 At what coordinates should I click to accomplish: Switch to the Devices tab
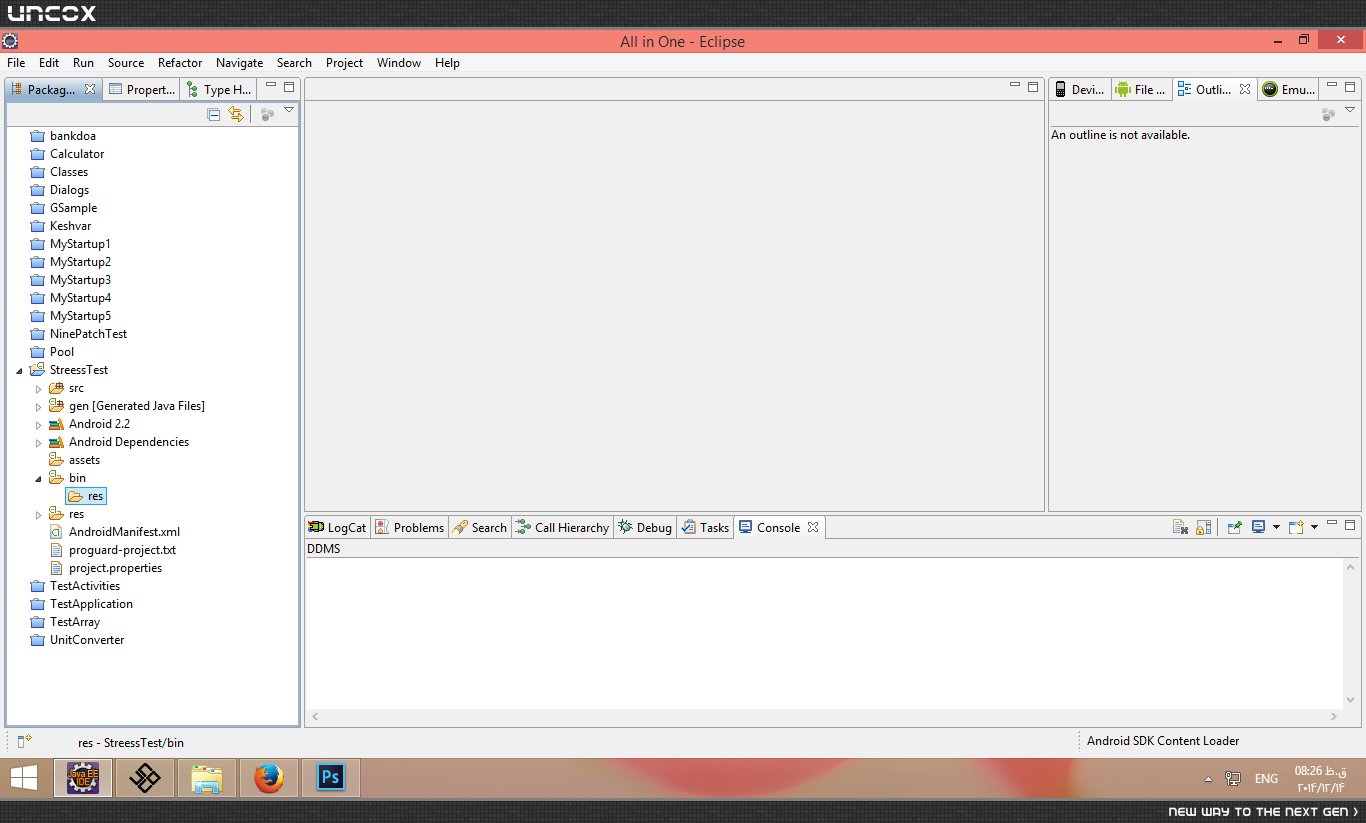click(x=1080, y=89)
